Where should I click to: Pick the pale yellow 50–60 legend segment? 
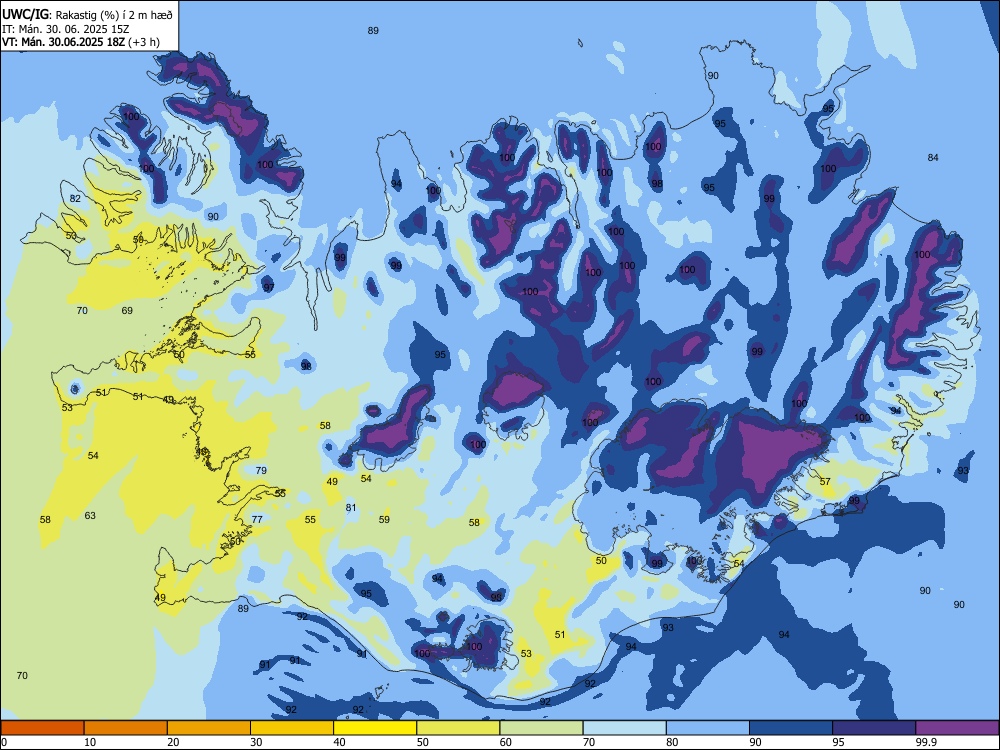[458, 728]
